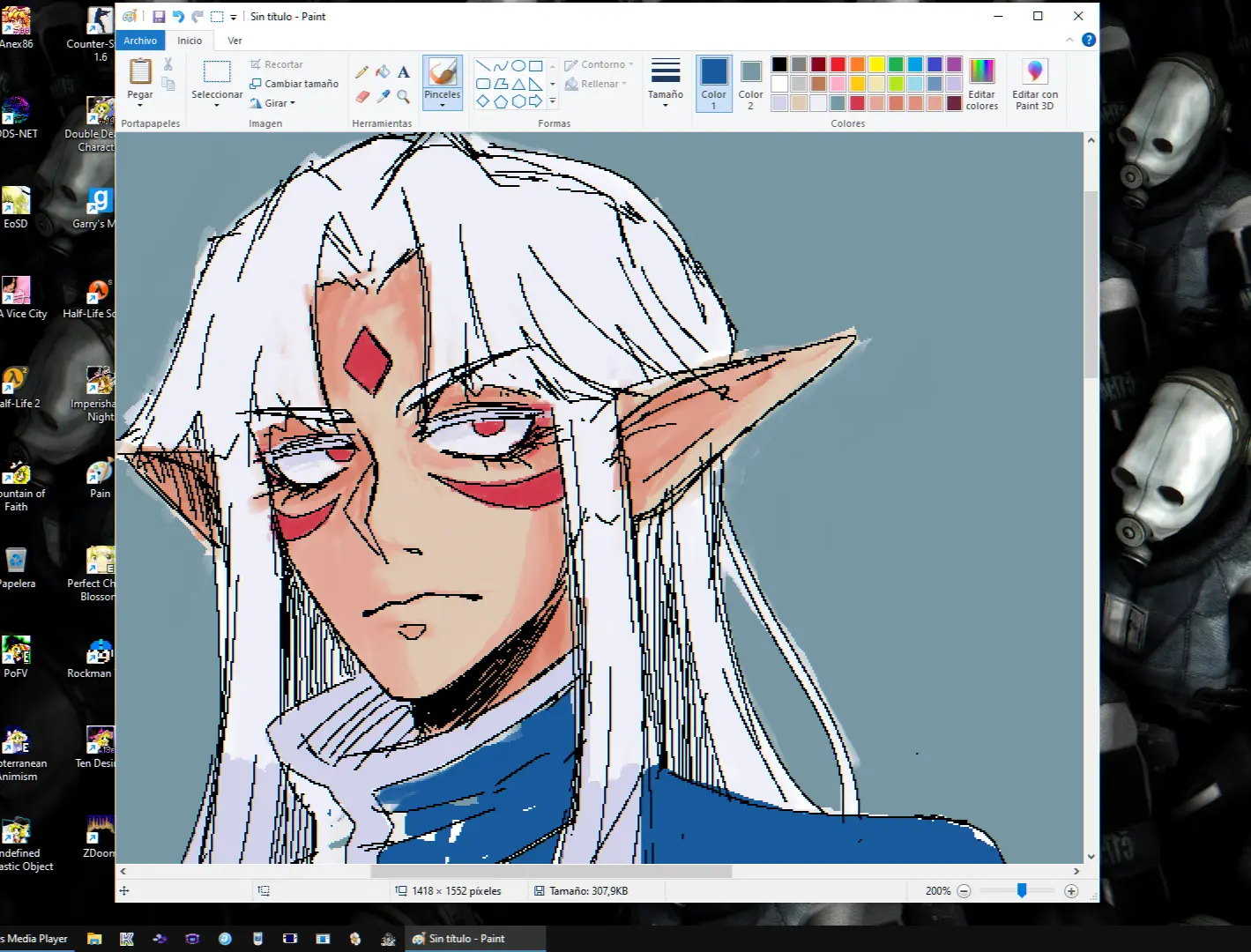Expand the shapes gallery with More arrow
The image size is (1251, 952).
pos(553,101)
